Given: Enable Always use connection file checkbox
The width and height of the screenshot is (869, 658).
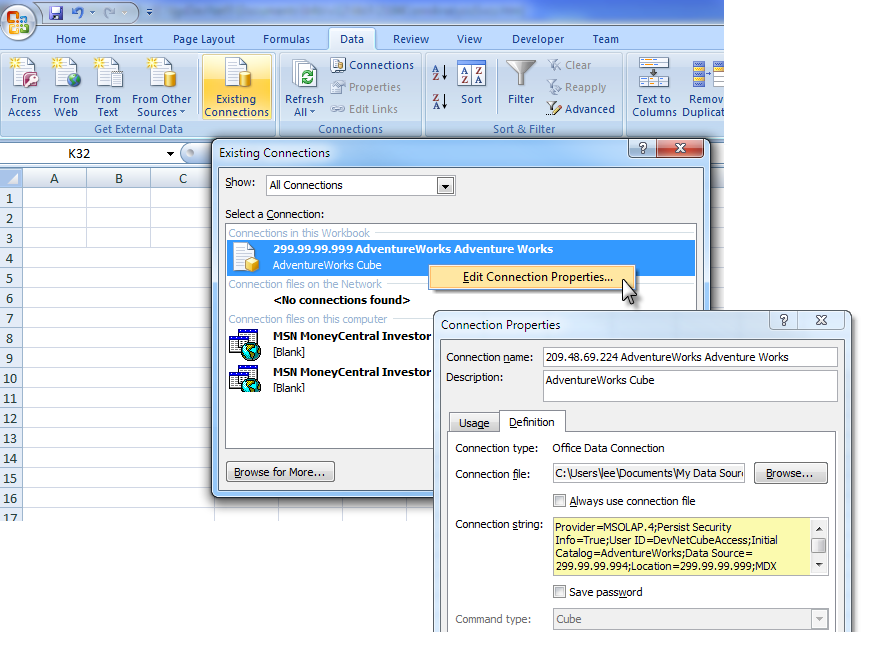Looking at the screenshot, I should (x=560, y=501).
